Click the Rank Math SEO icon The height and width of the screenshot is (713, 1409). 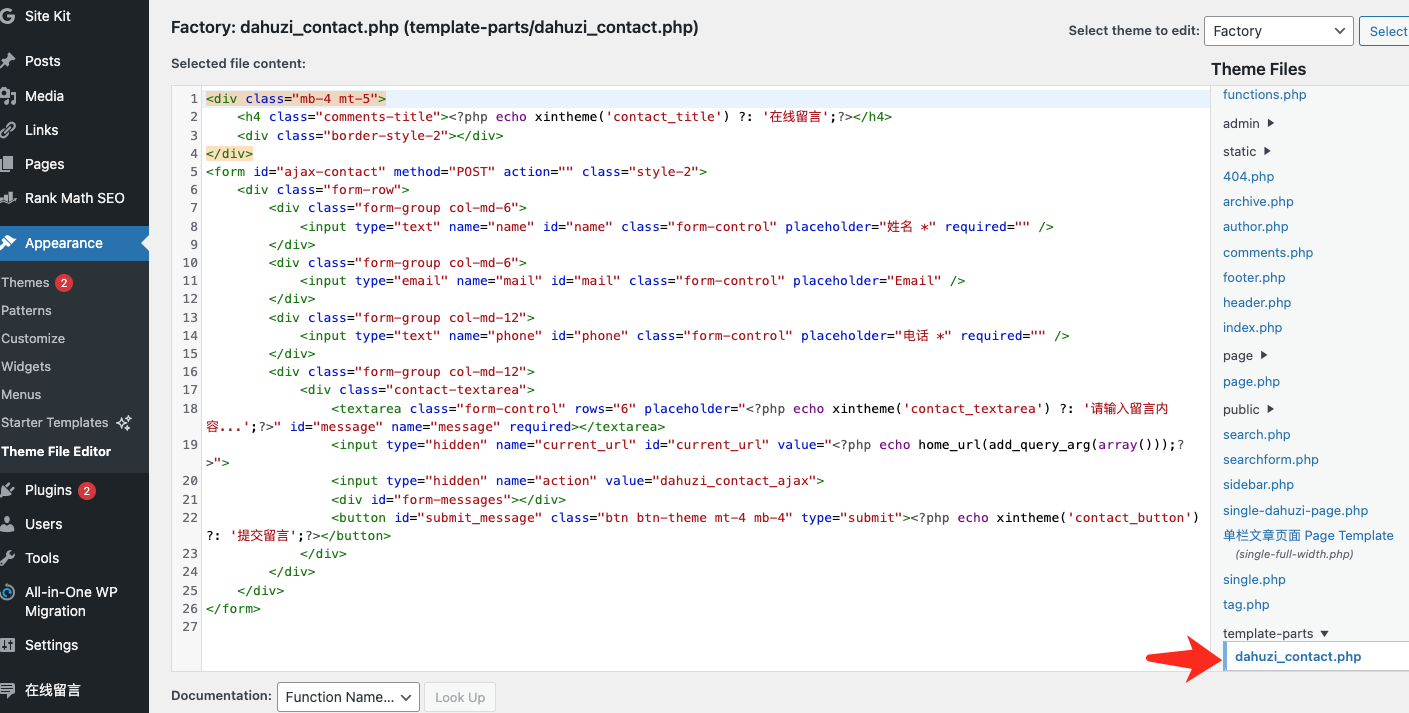pos(8,198)
